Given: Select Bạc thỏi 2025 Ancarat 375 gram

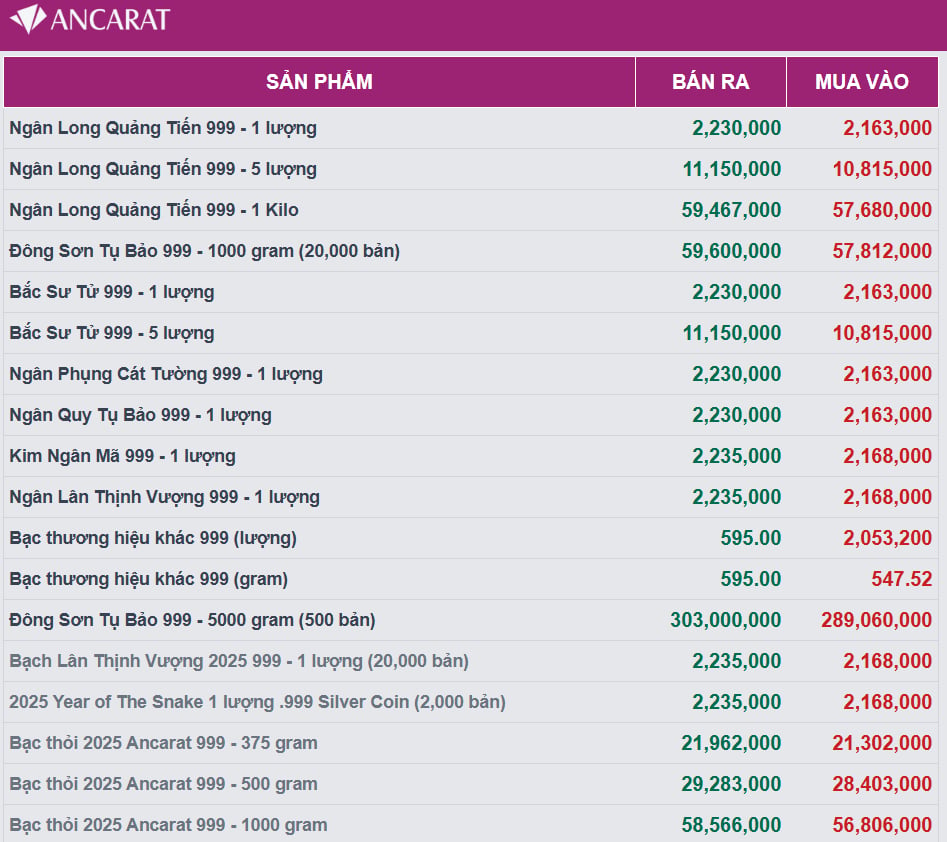Looking at the screenshot, I should (163, 744).
